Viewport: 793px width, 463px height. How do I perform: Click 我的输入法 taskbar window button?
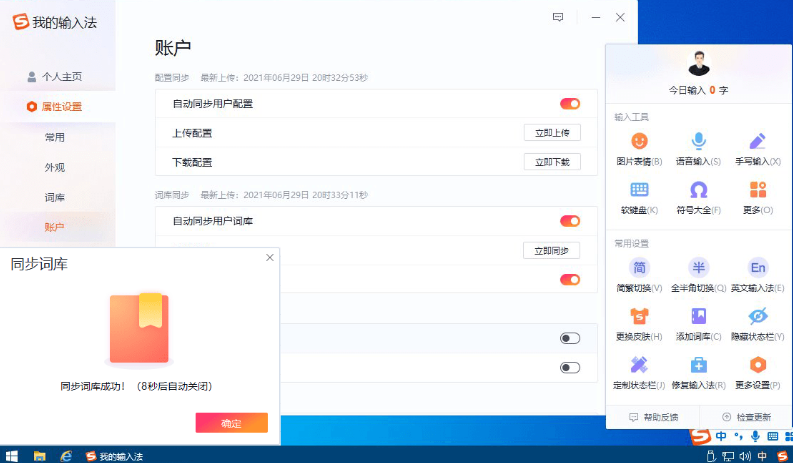point(114,456)
